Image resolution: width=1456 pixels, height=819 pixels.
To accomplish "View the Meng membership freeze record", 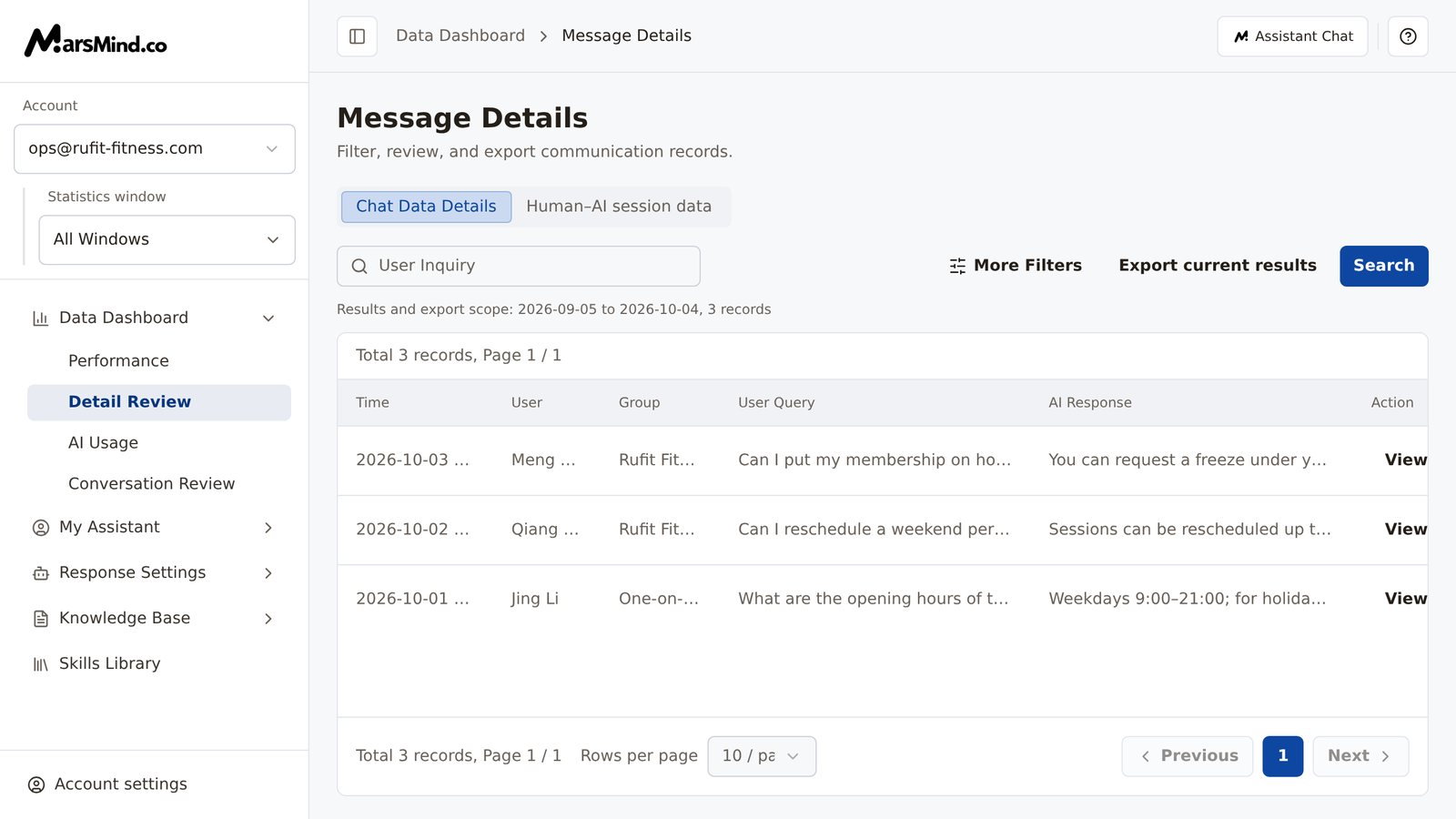I will 1405,460.
